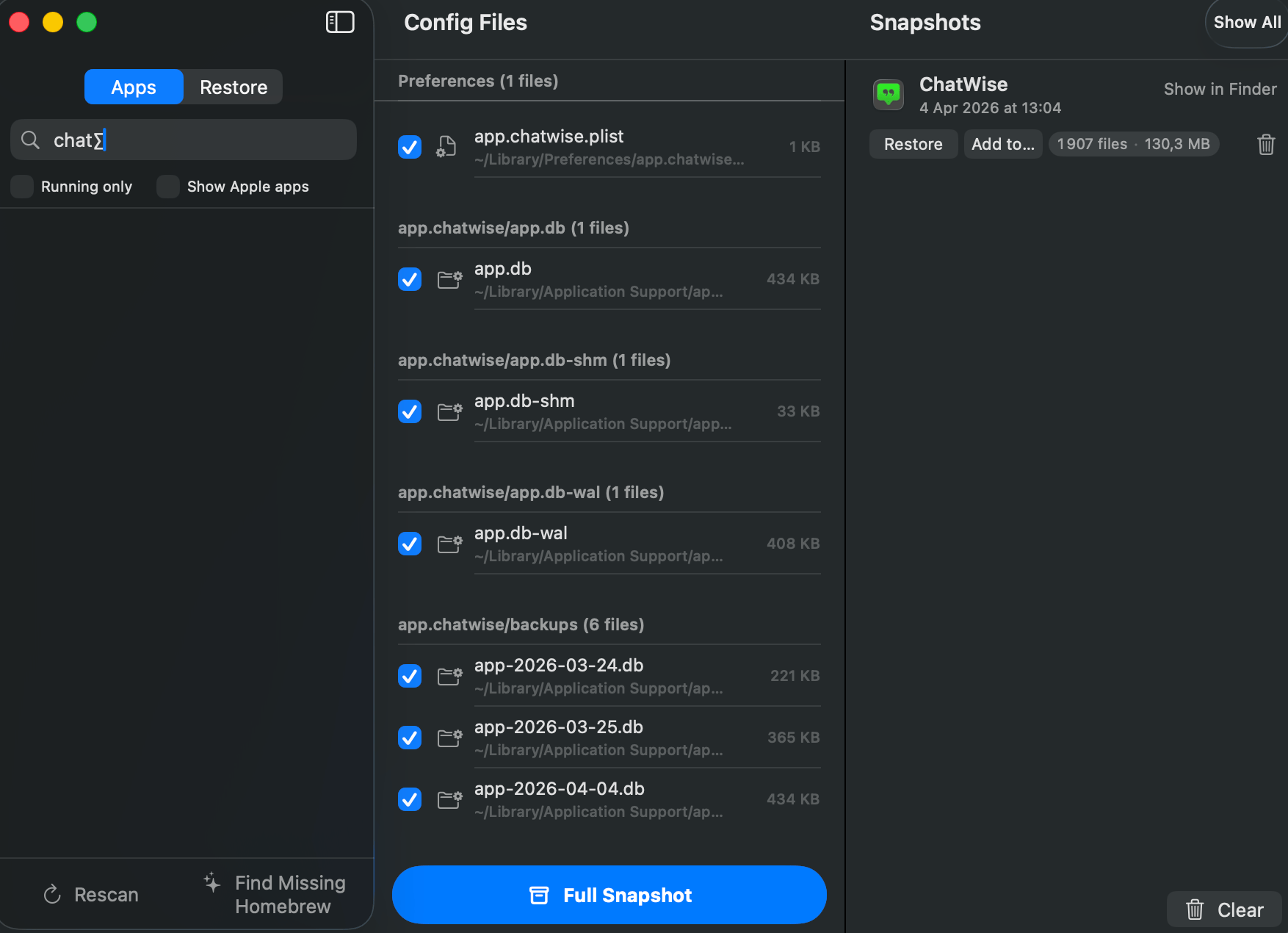Screen dimensions: 1288x933
Task: Click the app.chatwise/app.db (1 files) header
Action: point(513,228)
